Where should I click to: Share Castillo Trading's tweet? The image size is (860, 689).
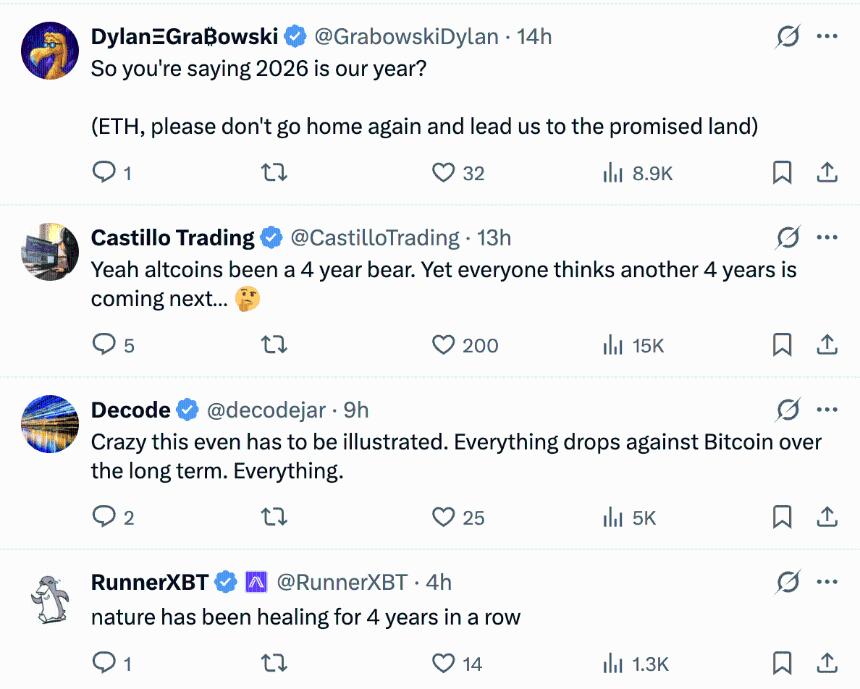[827, 345]
